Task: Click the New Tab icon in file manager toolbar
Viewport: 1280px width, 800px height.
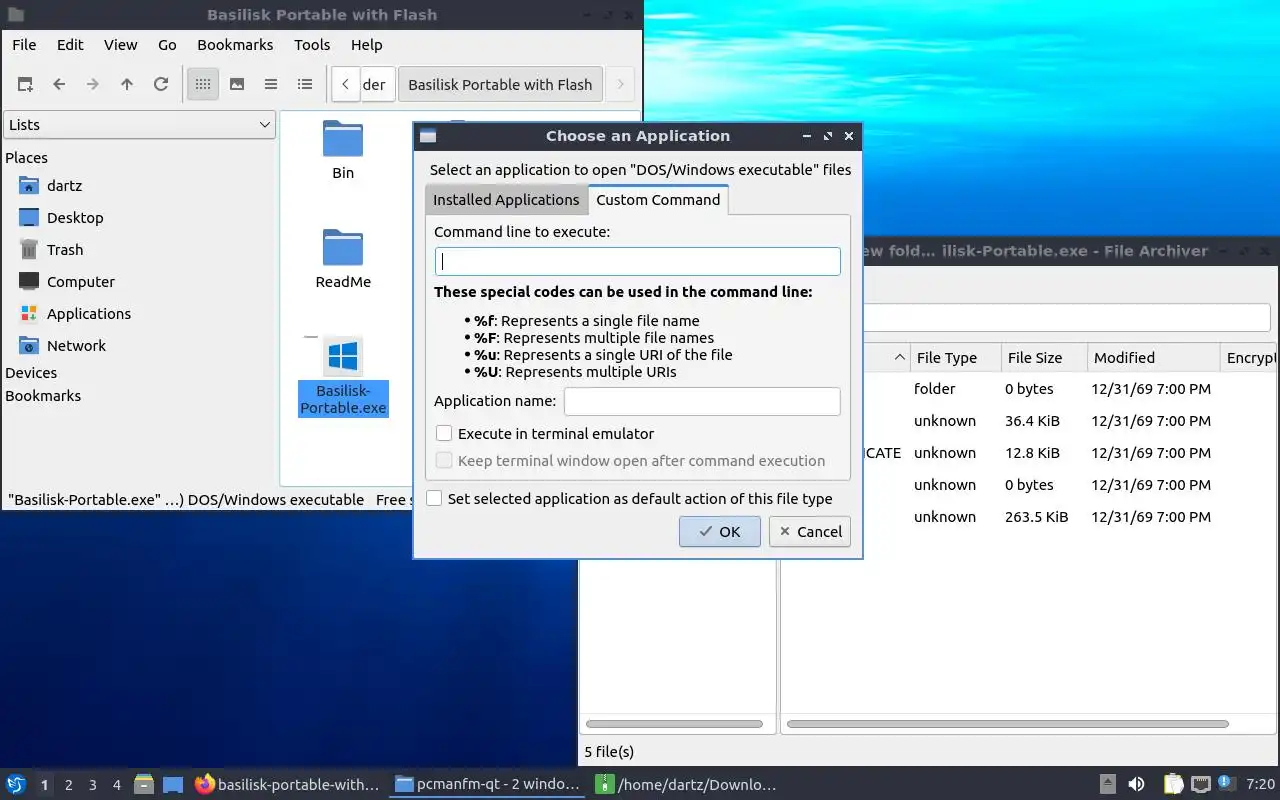Action: pos(25,85)
